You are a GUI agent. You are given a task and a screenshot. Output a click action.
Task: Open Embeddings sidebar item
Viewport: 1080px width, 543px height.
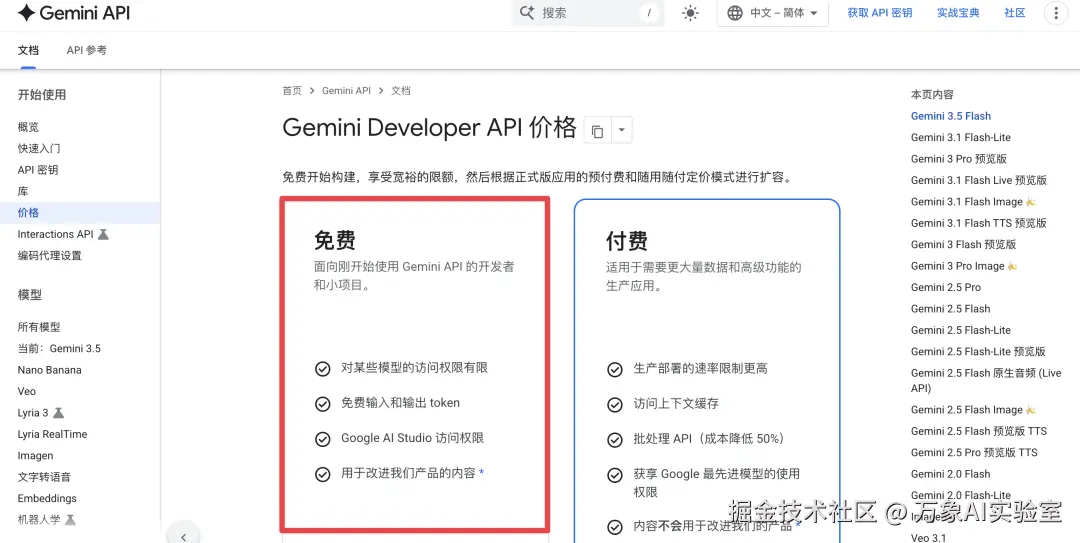pyautogui.click(x=47, y=498)
